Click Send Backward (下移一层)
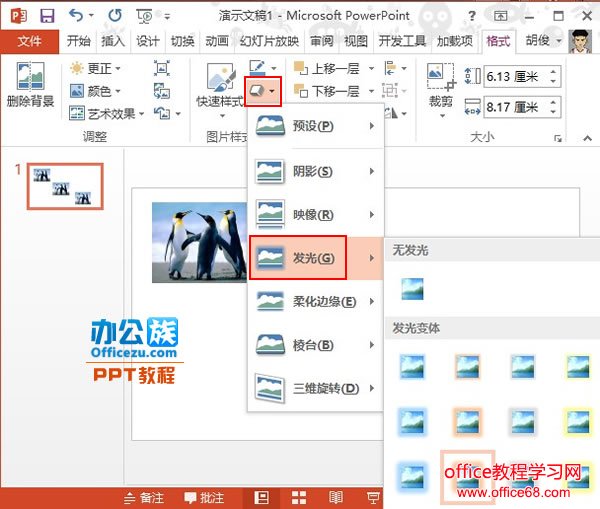 pos(327,91)
